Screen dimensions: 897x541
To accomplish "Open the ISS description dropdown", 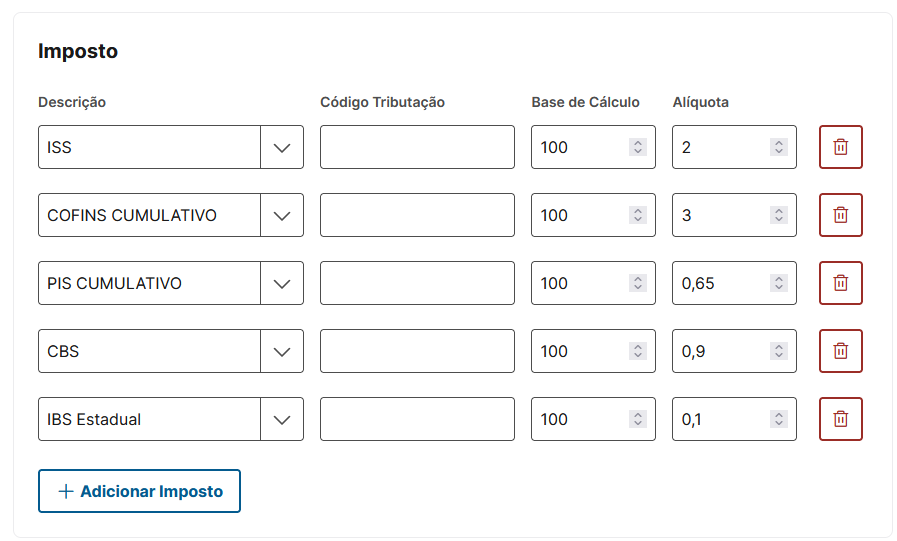I will (x=282, y=147).
